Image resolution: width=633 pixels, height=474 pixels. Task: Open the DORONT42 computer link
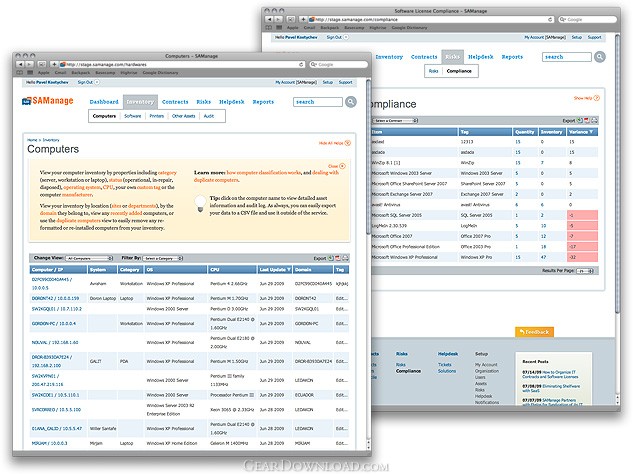click(55, 298)
